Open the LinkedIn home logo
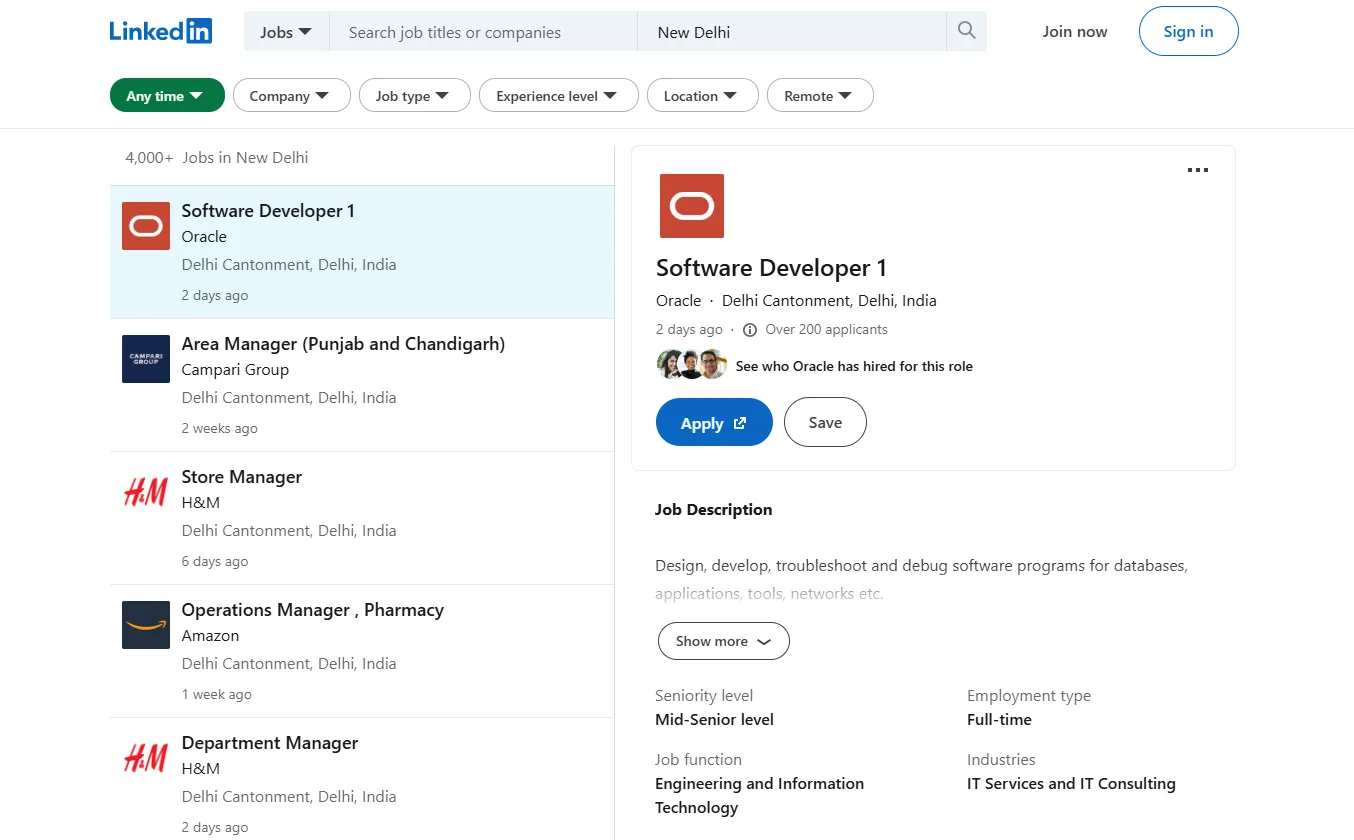The width and height of the screenshot is (1354, 840). pyautogui.click(x=161, y=31)
